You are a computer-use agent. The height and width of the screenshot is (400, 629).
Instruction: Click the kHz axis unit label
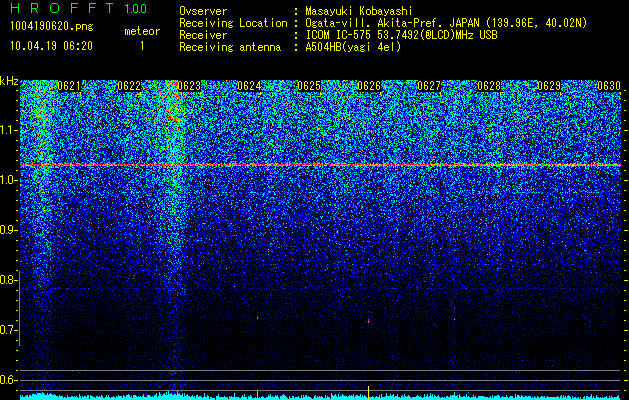coord(9,81)
